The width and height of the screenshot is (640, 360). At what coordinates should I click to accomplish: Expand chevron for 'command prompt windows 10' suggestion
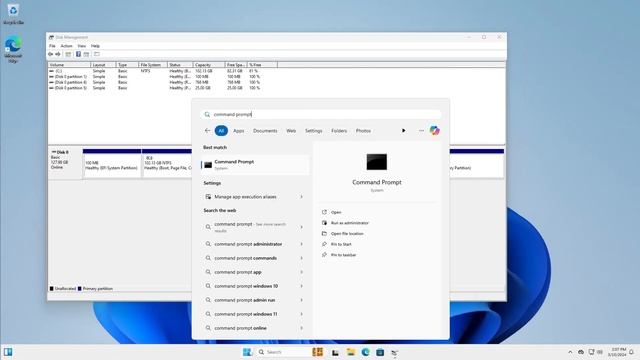302,286
